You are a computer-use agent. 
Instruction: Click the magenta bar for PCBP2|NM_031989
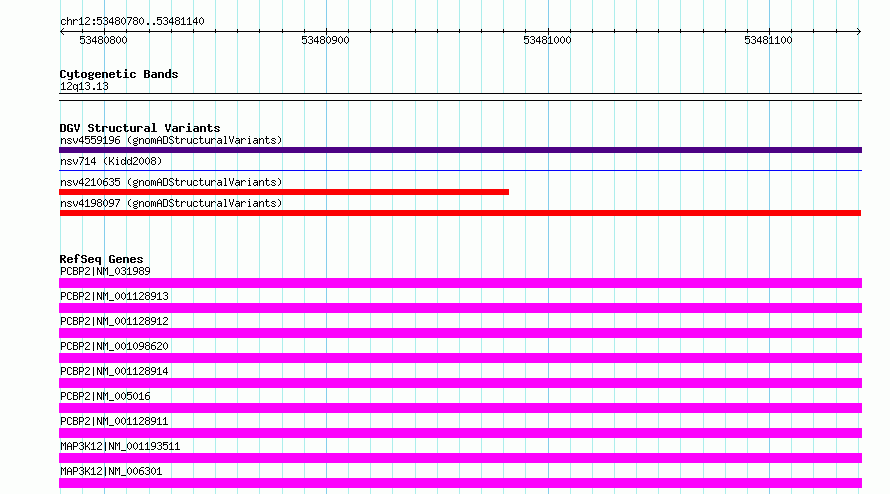460,283
